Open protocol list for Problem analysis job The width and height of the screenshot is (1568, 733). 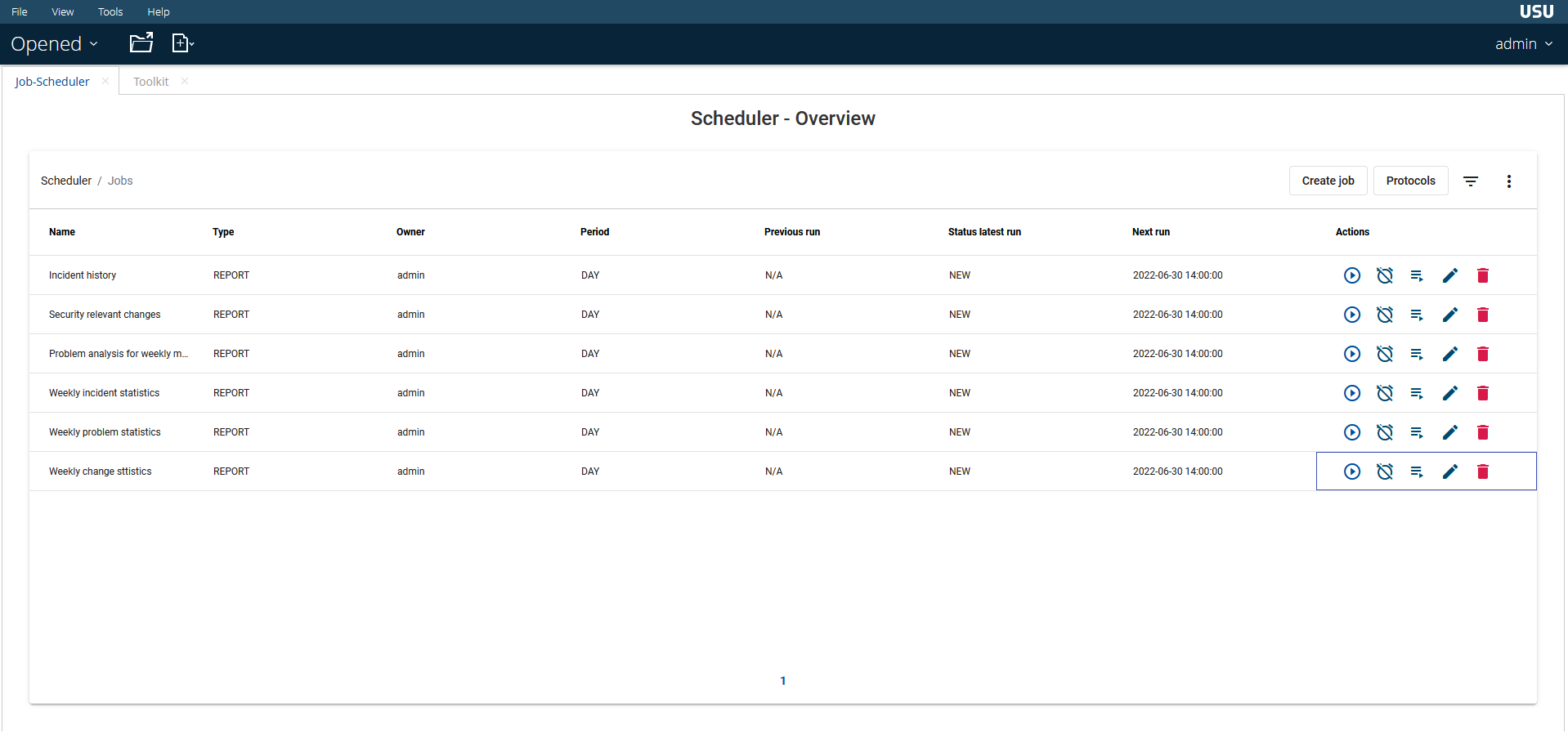point(1418,354)
